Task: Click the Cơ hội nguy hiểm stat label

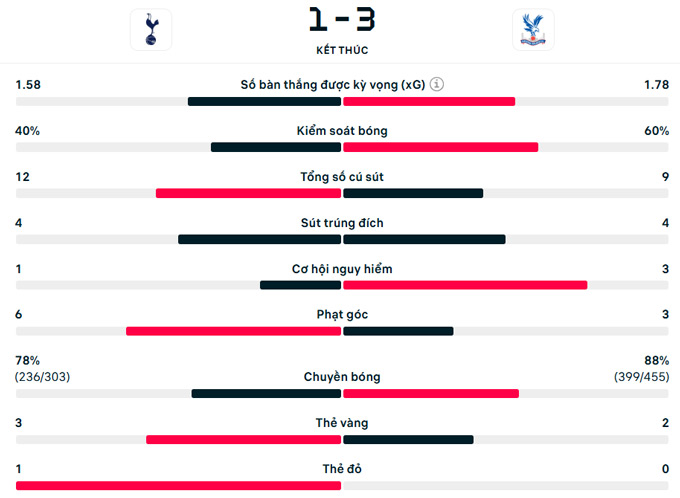Action: click(342, 269)
